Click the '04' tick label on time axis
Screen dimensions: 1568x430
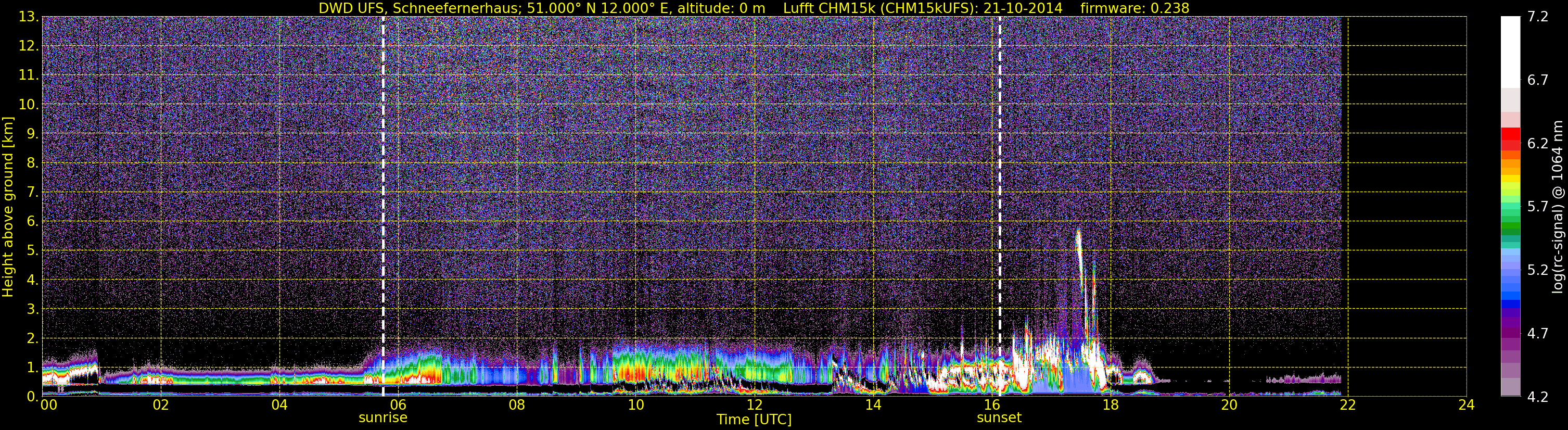point(279,405)
